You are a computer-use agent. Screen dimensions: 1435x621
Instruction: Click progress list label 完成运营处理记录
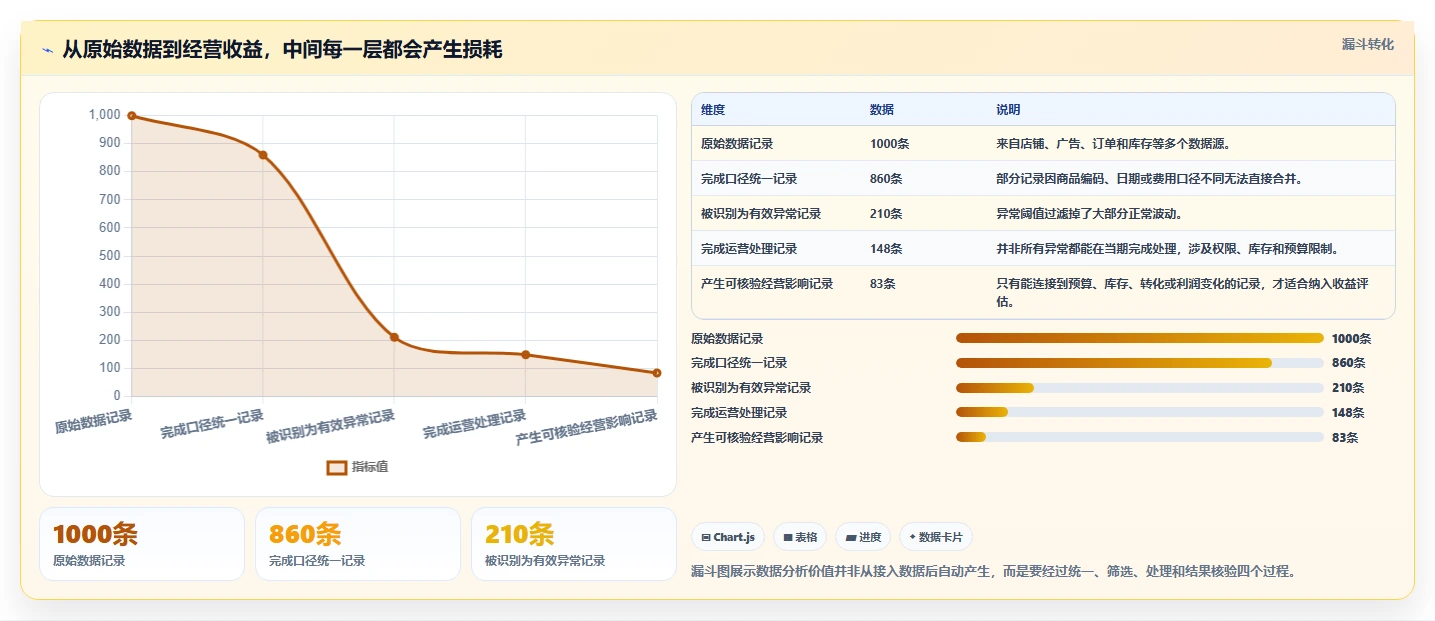coord(739,412)
